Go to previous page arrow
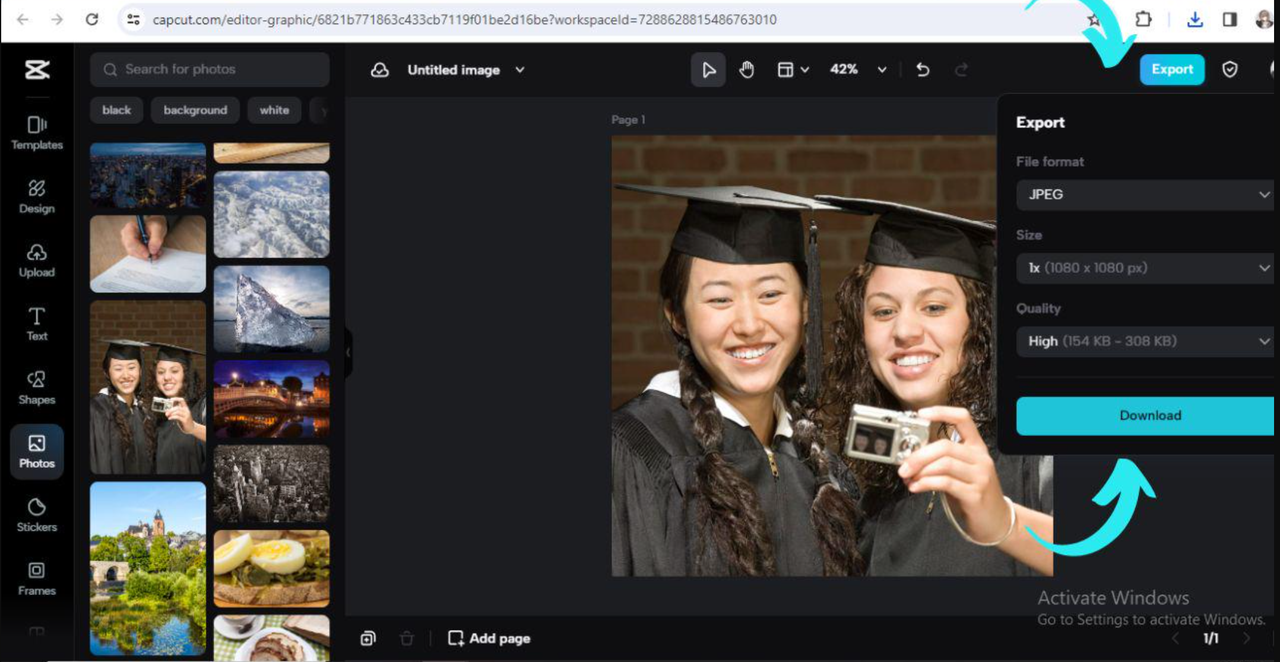The height and width of the screenshot is (662, 1280). (x=1175, y=638)
